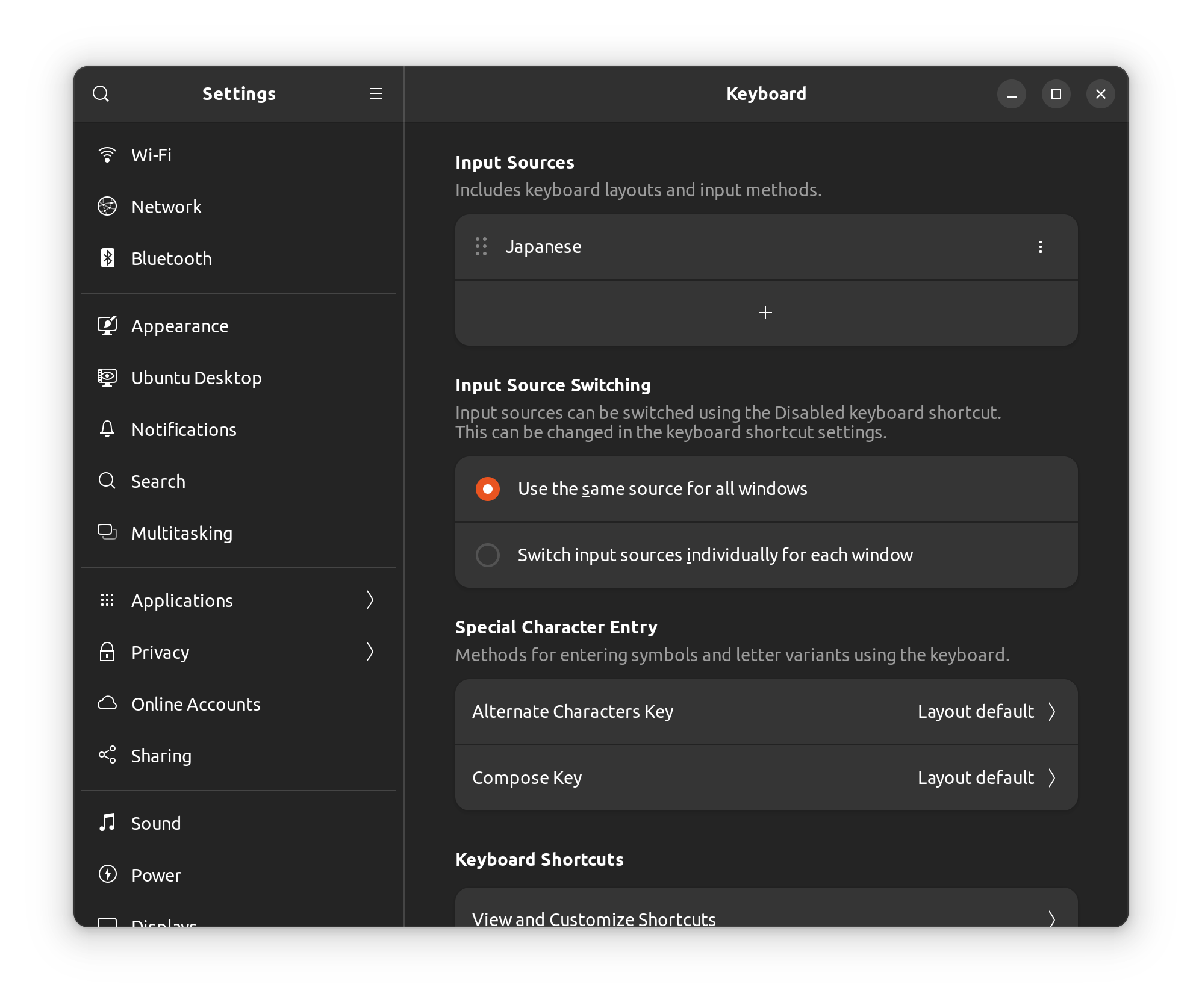This screenshot has height=1008, width=1202.
Task: Expand the Applications sidebar entry
Action: click(370, 600)
